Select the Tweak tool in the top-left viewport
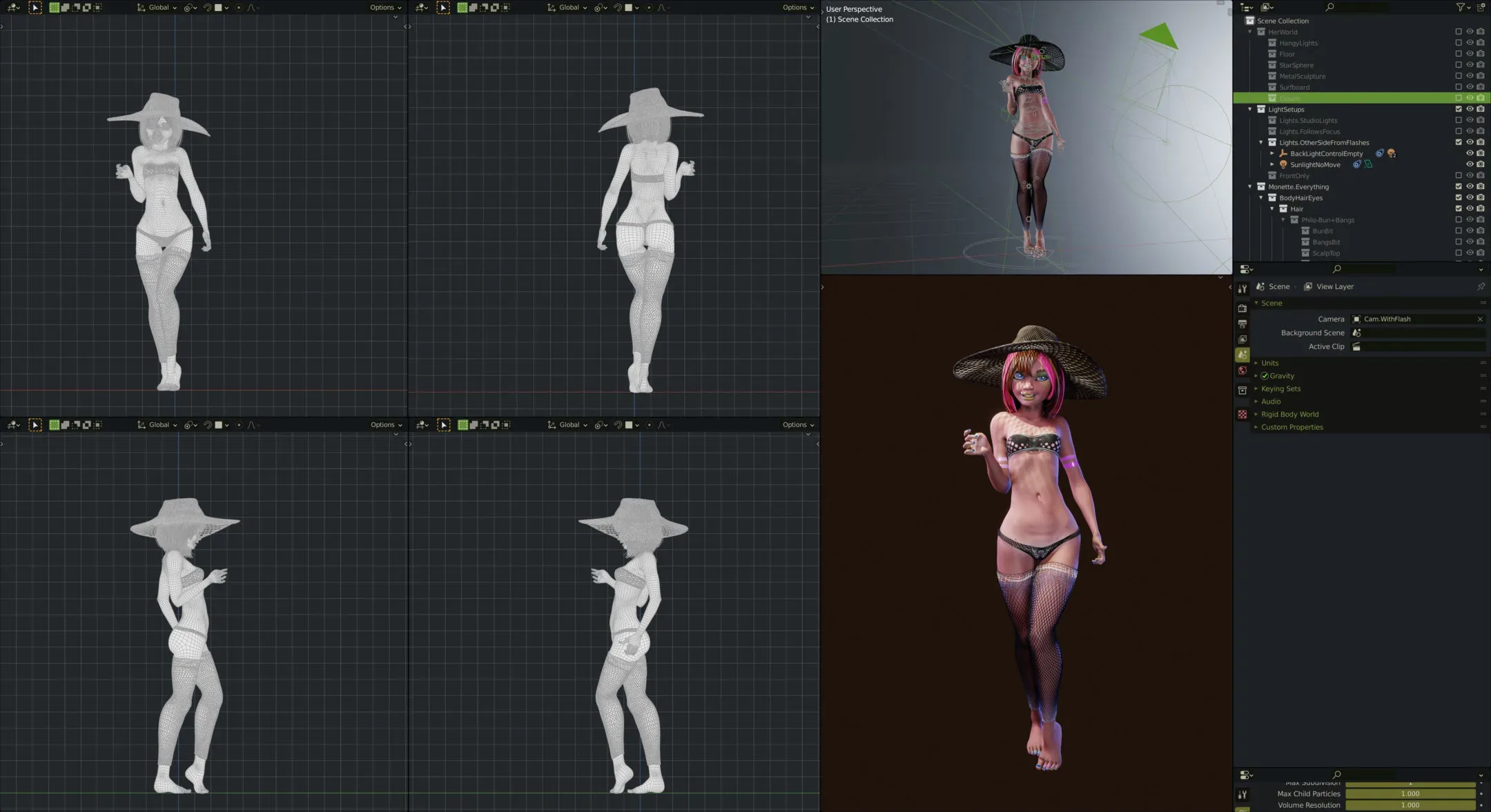 (35, 8)
